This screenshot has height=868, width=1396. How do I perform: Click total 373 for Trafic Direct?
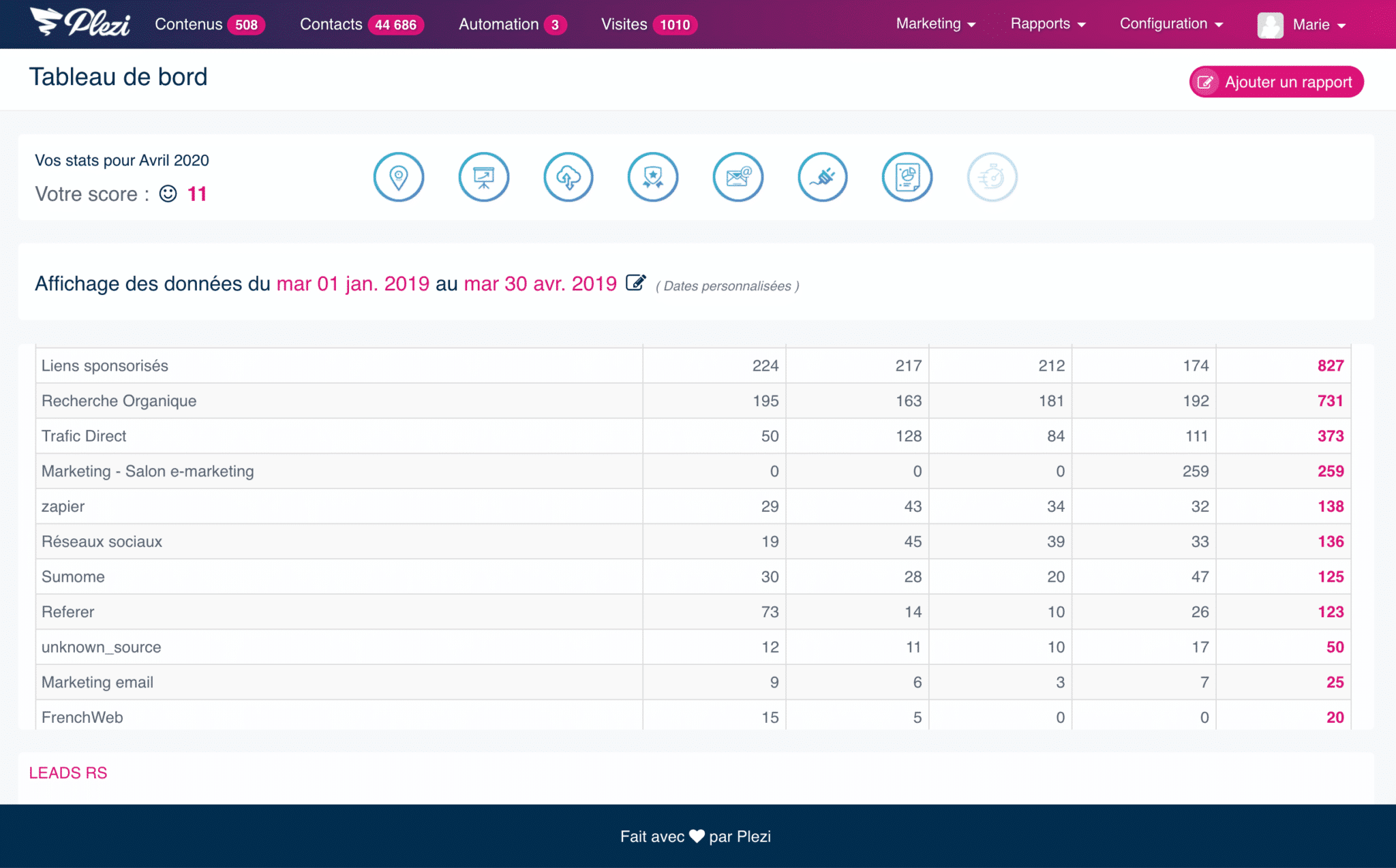coord(1331,436)
